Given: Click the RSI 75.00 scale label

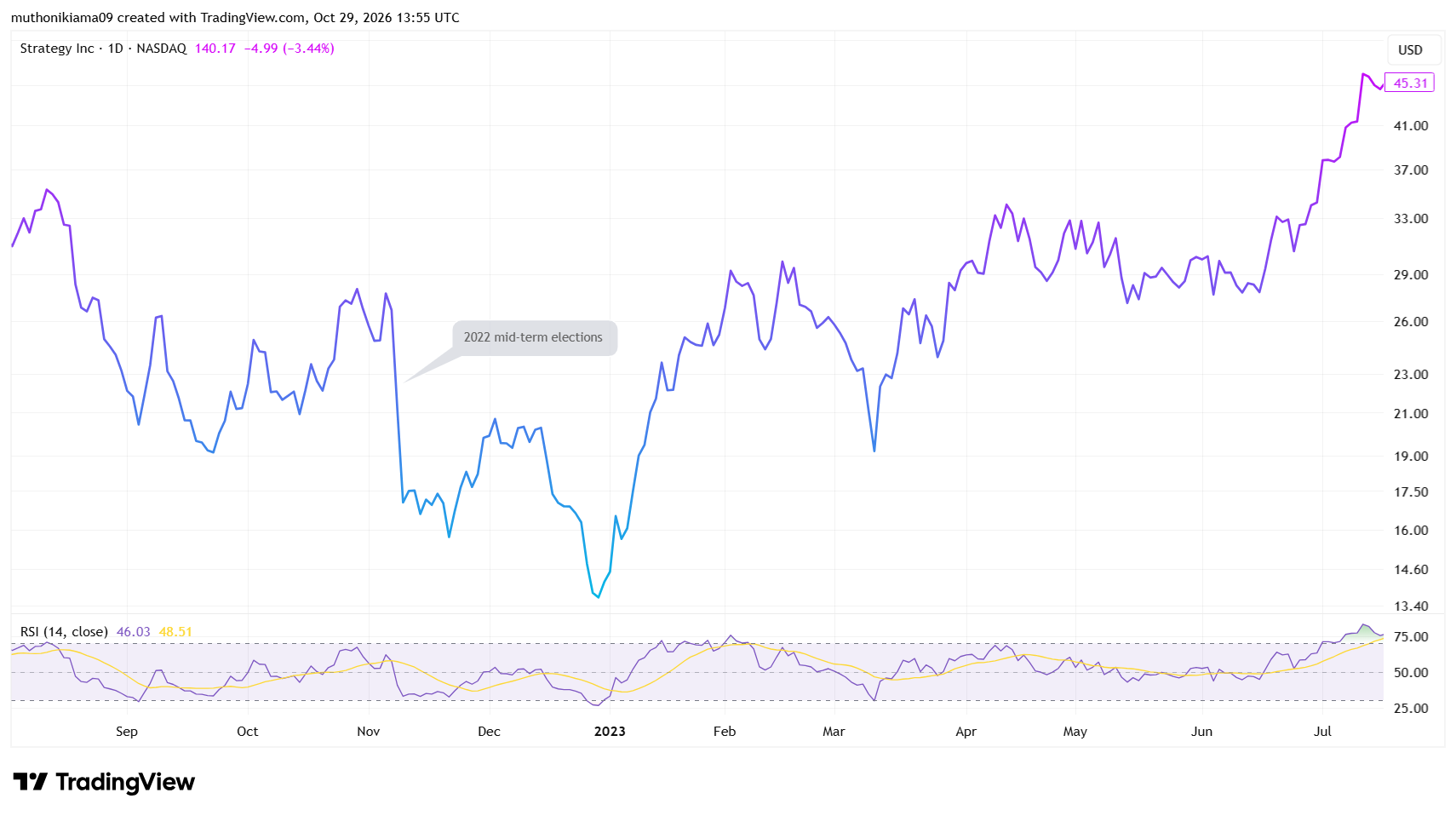Looking at the screenshot, I should tap(1411, 637).
